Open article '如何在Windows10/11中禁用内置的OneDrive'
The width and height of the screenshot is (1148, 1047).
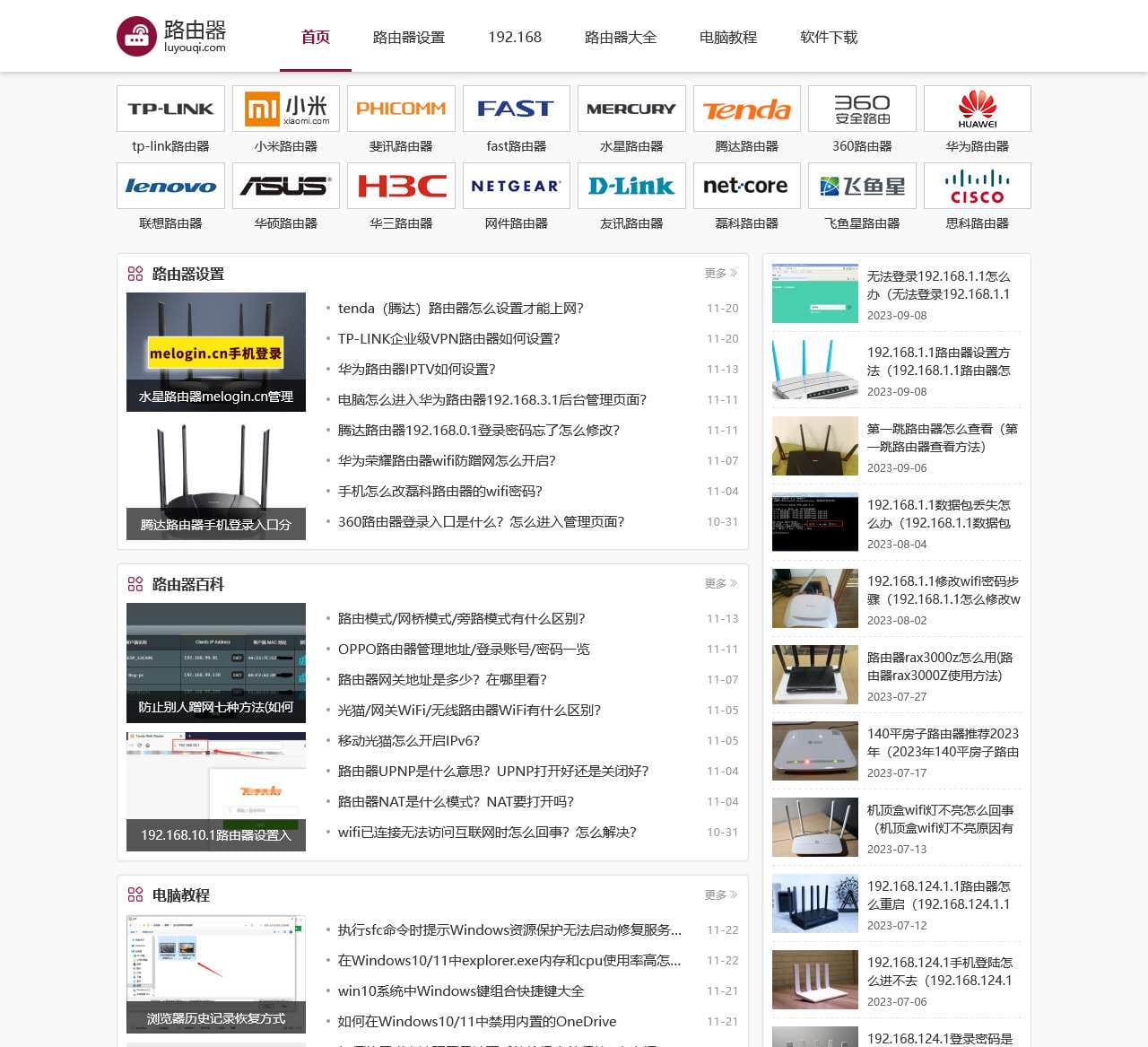tap(477, 1021)
